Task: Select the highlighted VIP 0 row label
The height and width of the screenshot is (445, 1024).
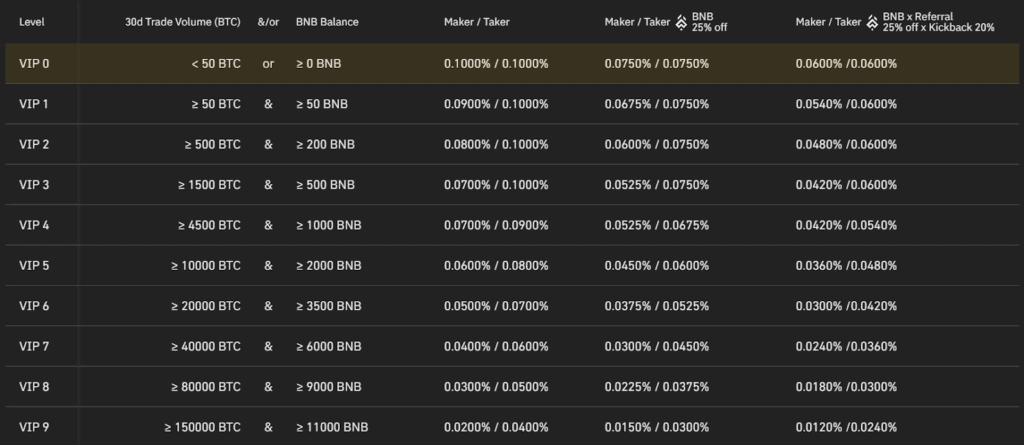Action: click(x=34, y=63)
